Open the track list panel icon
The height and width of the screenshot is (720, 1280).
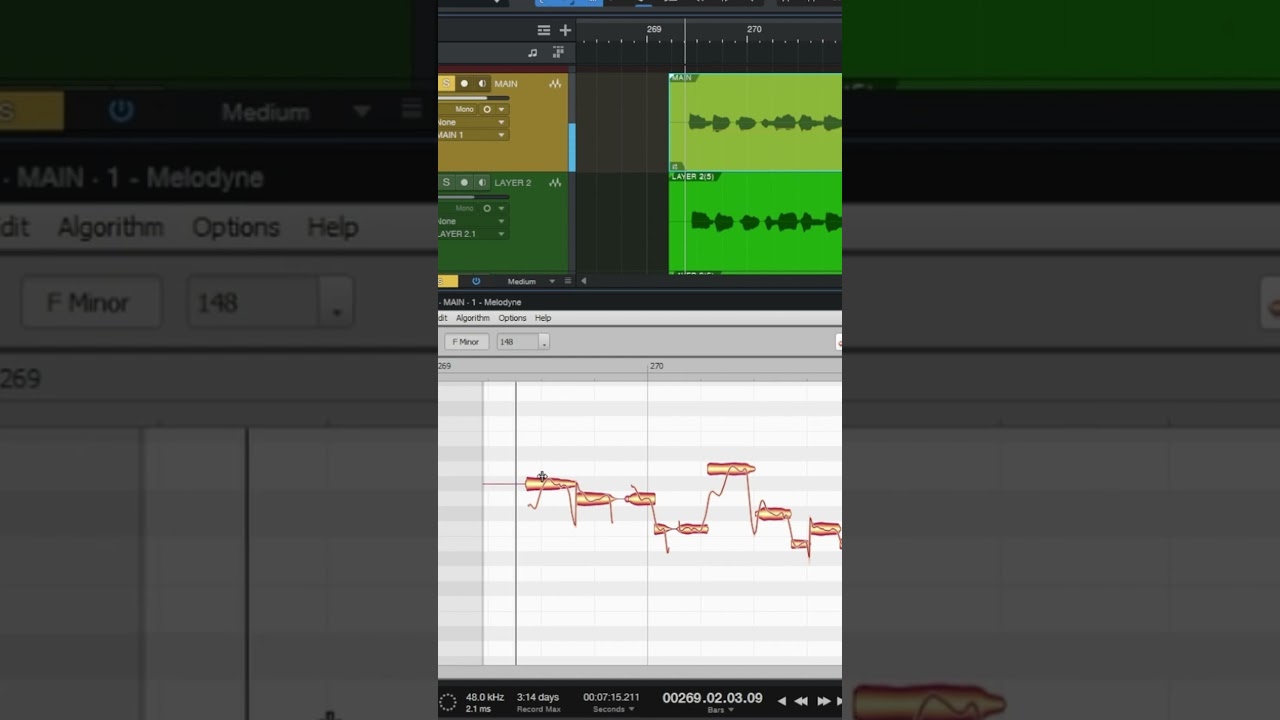pos(543,30)
